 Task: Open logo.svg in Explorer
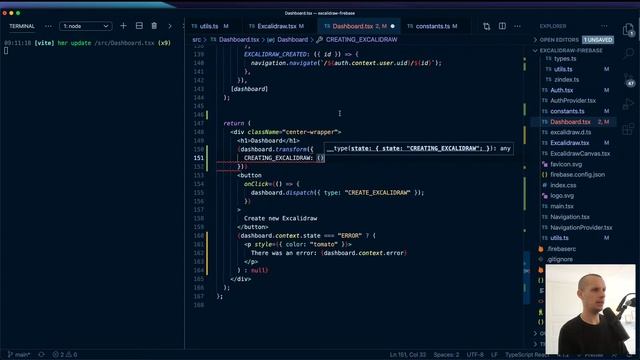[x=562, y=196]
